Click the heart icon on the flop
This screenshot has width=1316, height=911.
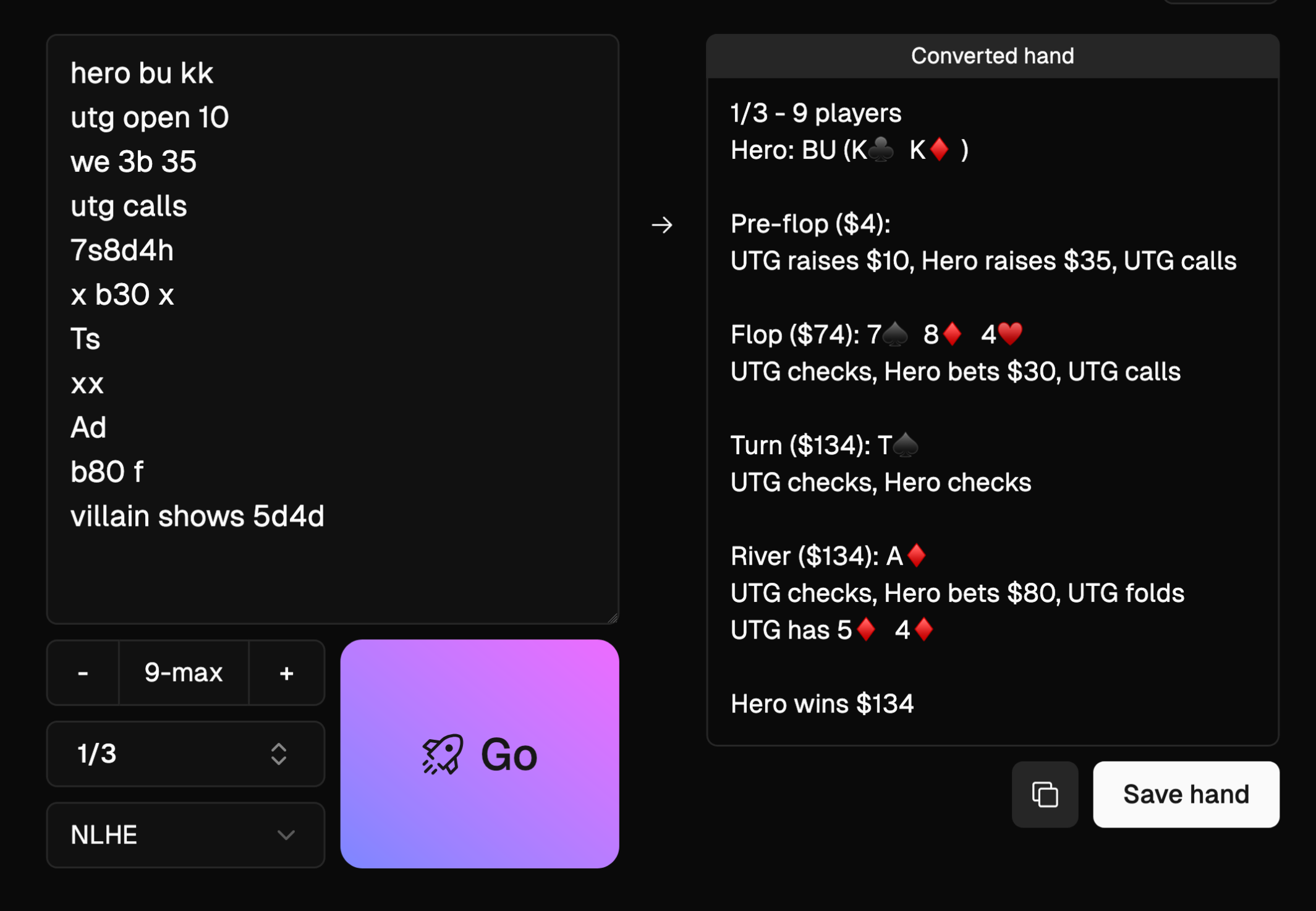pos(1010,335)
